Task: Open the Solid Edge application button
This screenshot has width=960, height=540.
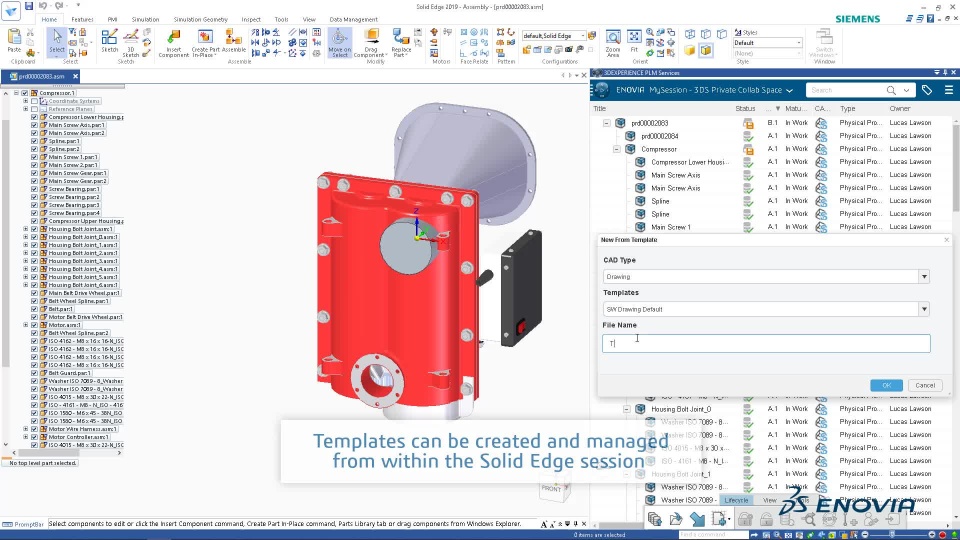Action: tap(11, 9)
